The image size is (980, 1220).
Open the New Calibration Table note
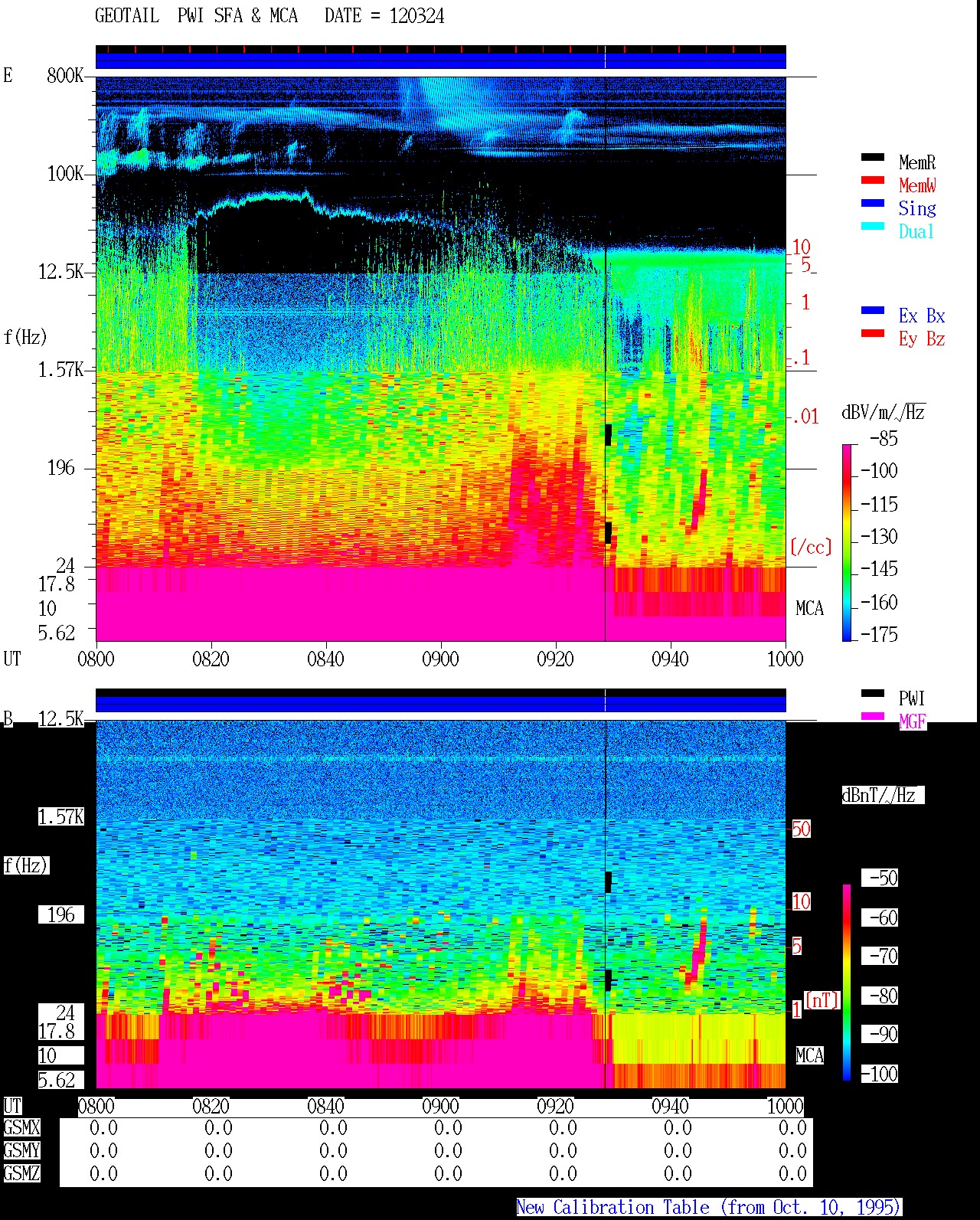pos(708,1207)
